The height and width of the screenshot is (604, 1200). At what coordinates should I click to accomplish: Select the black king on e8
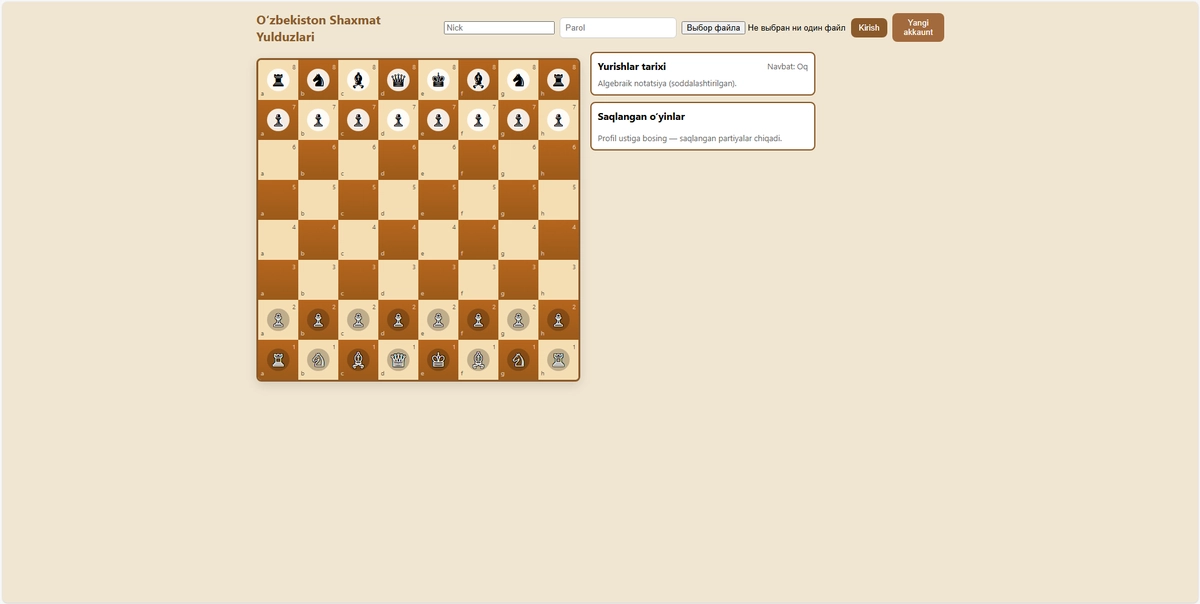pos(438,79)
